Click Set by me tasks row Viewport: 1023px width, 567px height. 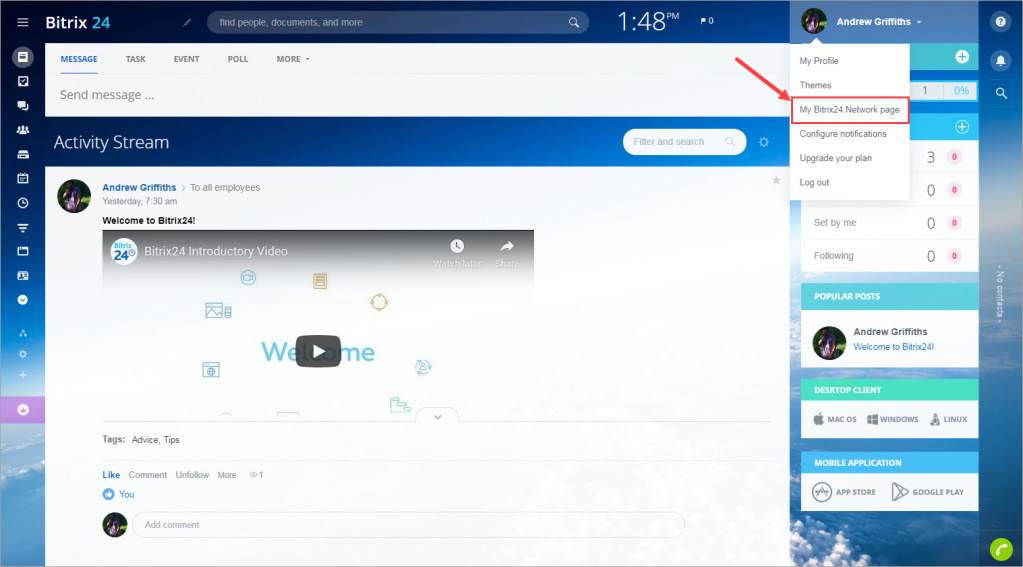889,222
